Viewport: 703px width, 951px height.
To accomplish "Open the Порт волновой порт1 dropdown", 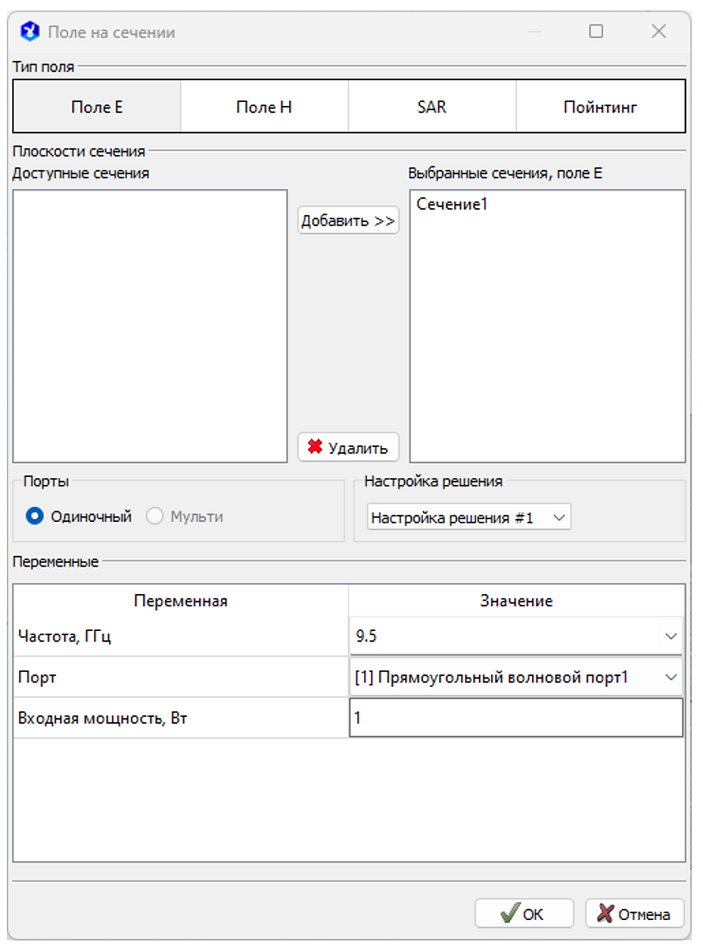I will pyautogui.click(x=515, y=677).
